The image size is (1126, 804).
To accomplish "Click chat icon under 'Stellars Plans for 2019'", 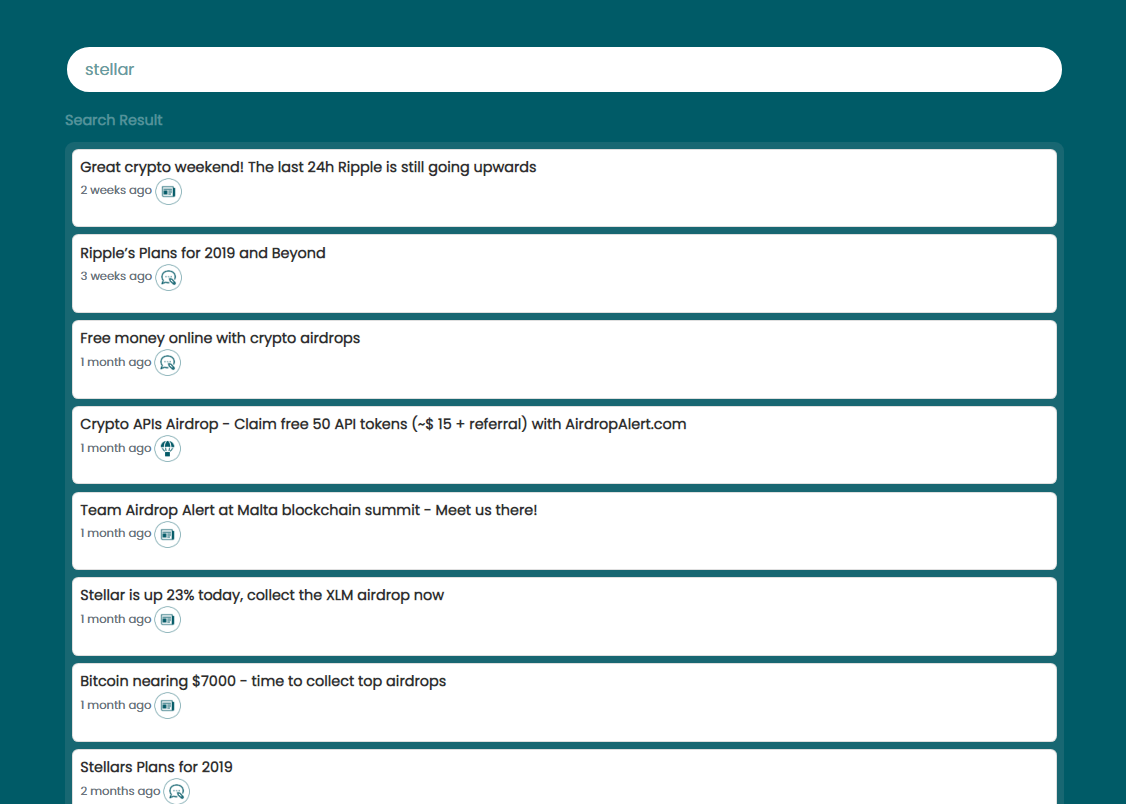I will [177, 792].
